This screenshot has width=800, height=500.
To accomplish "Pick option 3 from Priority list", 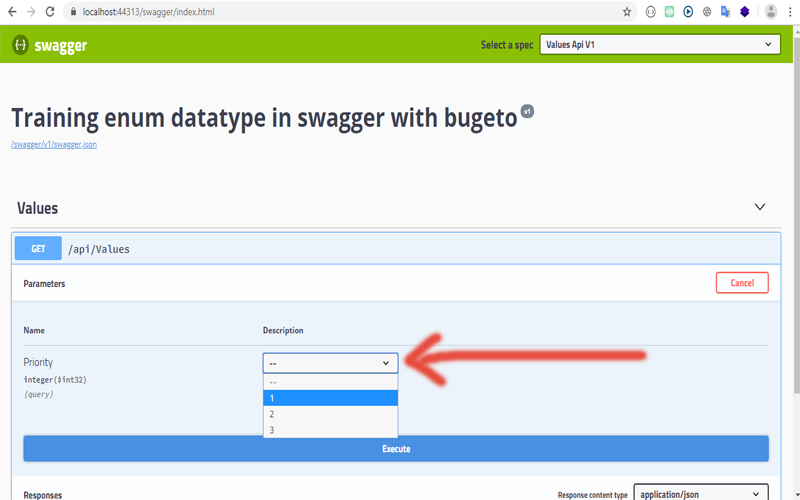I will pyautogui.click(x=330, y=430).
